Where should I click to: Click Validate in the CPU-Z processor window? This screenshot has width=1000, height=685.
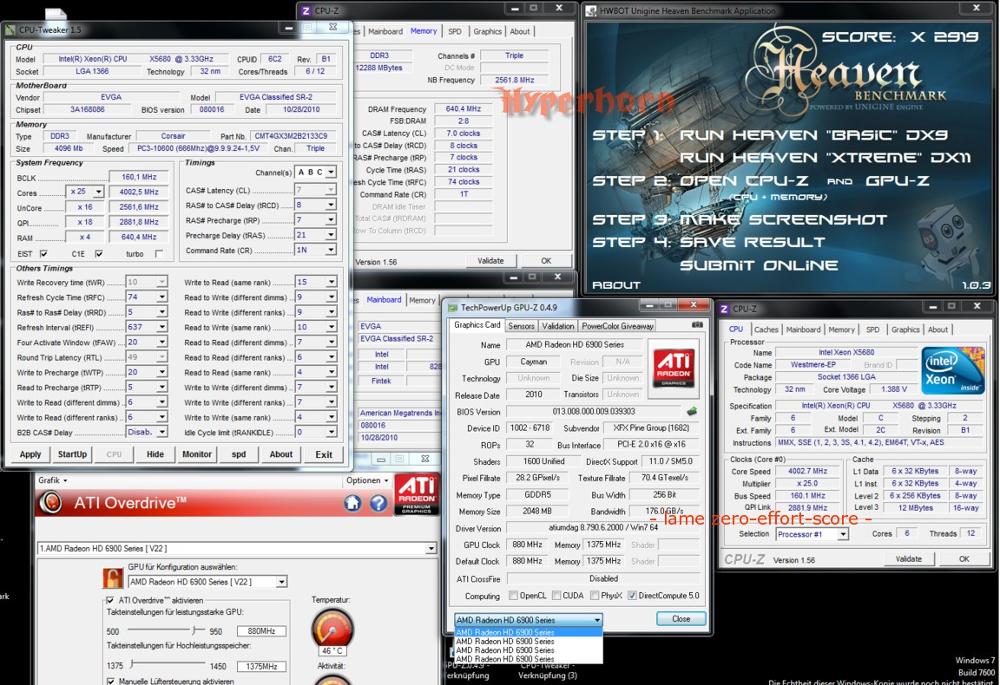coord(908,559)
